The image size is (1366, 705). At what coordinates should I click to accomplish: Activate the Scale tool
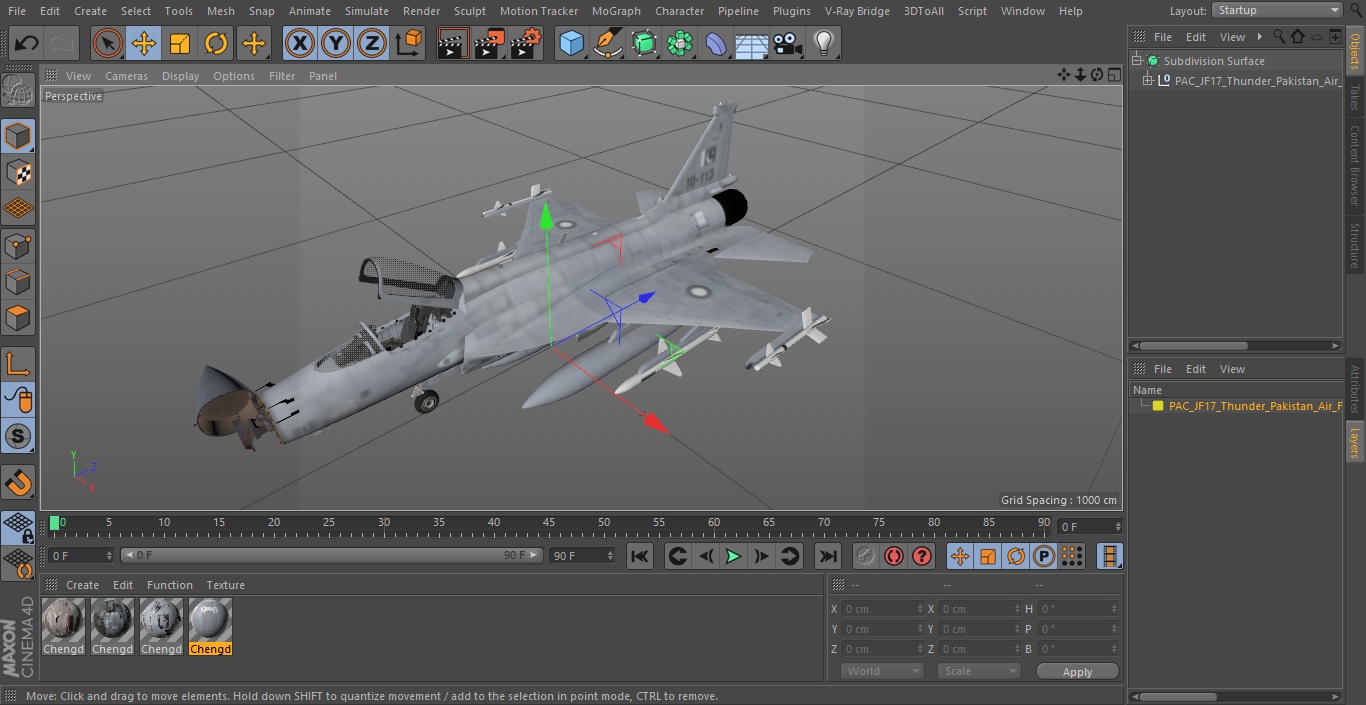[x=180, y=43]
